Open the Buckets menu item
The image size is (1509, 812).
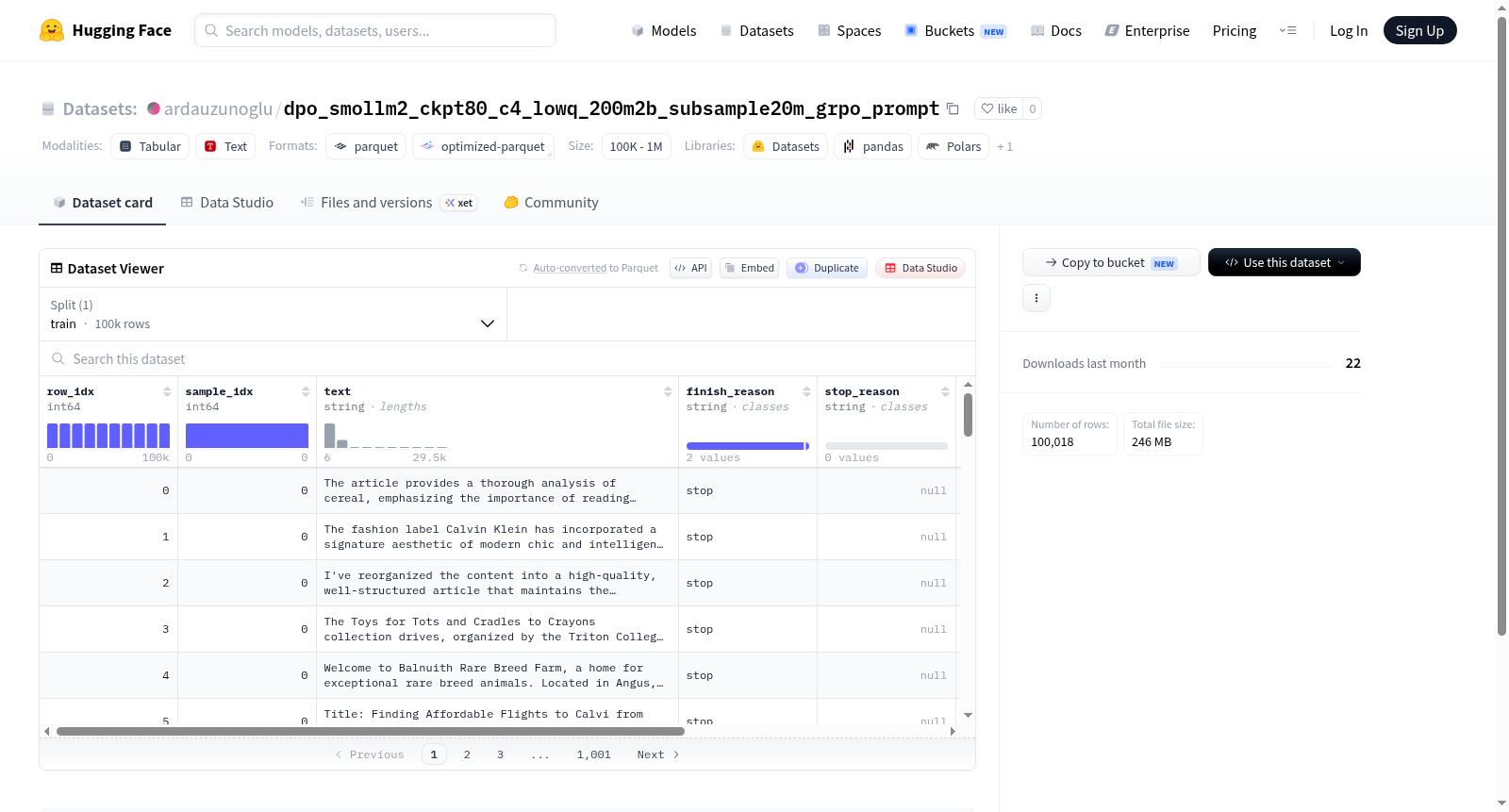click(x=955, y=31)
